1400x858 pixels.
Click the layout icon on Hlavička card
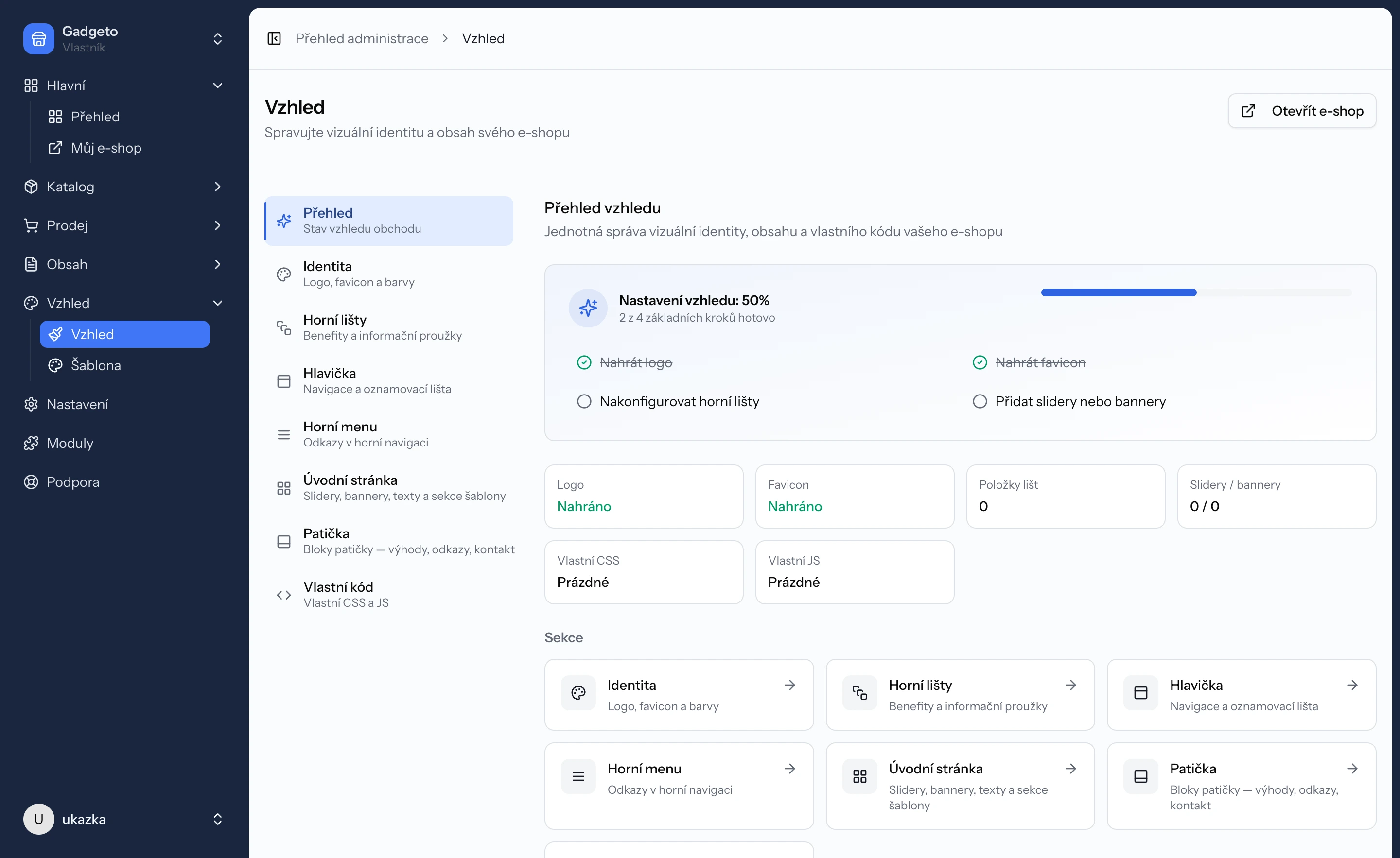coord(1141,693)
